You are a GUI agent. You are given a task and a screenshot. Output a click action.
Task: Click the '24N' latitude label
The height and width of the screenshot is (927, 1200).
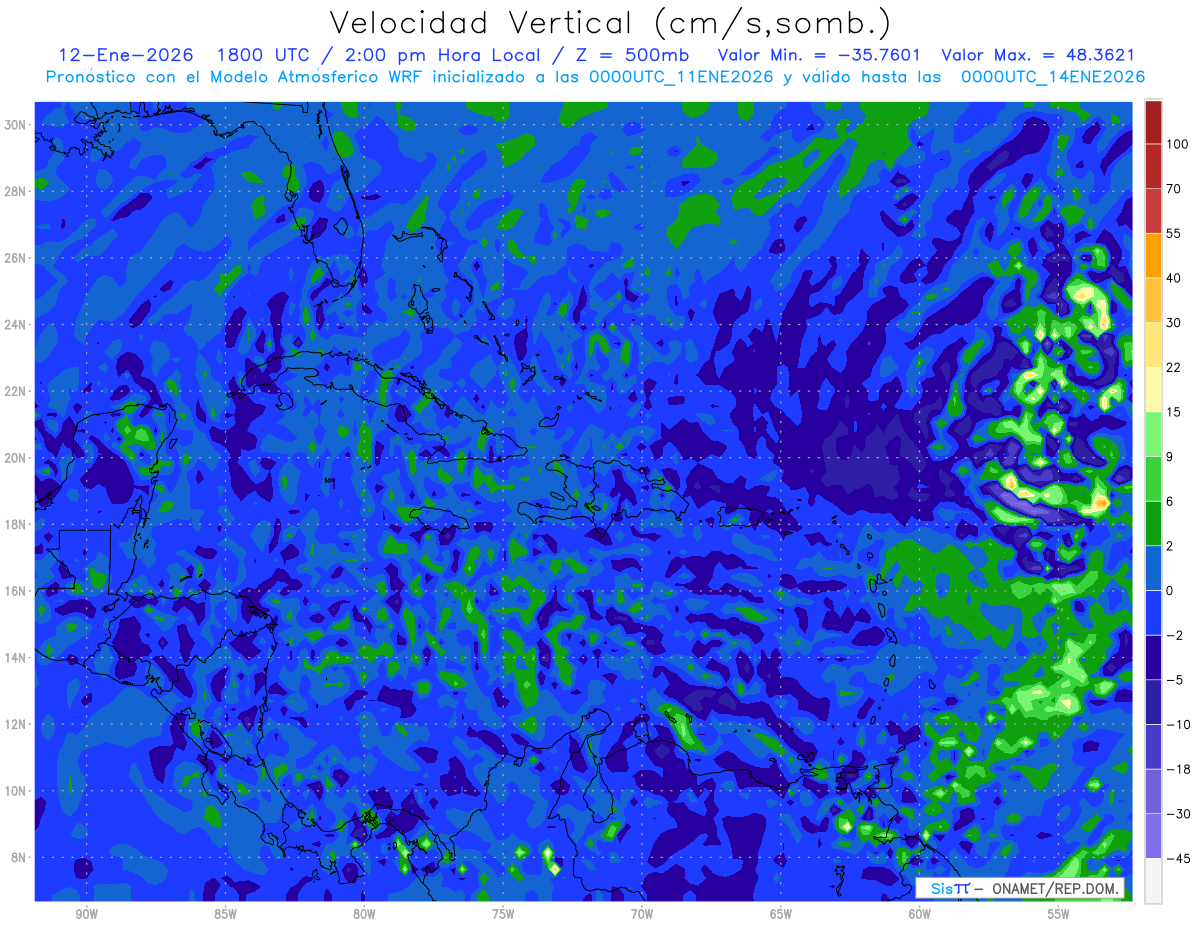click(x=17, y=324)
